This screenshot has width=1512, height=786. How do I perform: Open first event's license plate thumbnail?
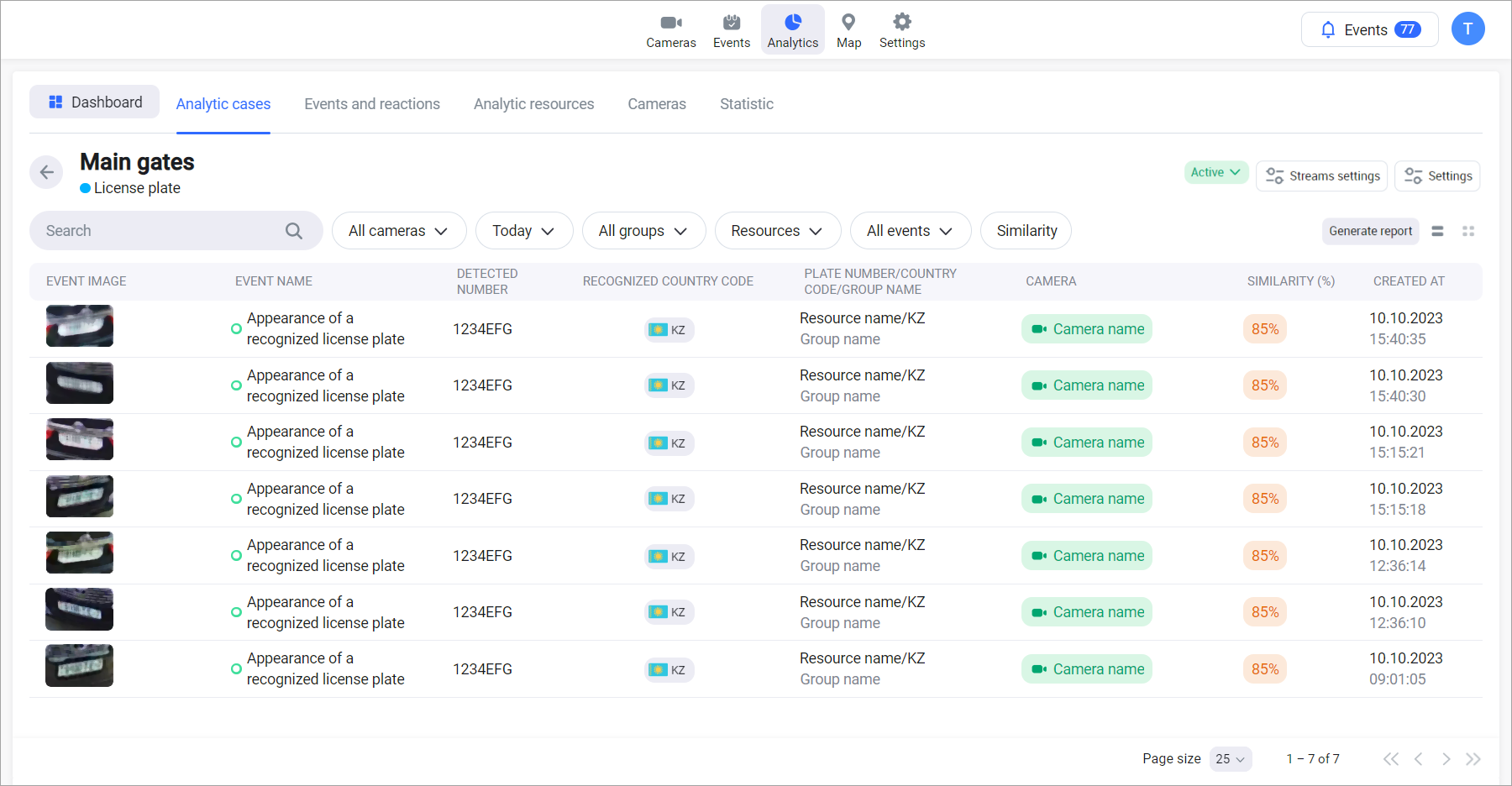pyautogui.click(x=80, y=327)
